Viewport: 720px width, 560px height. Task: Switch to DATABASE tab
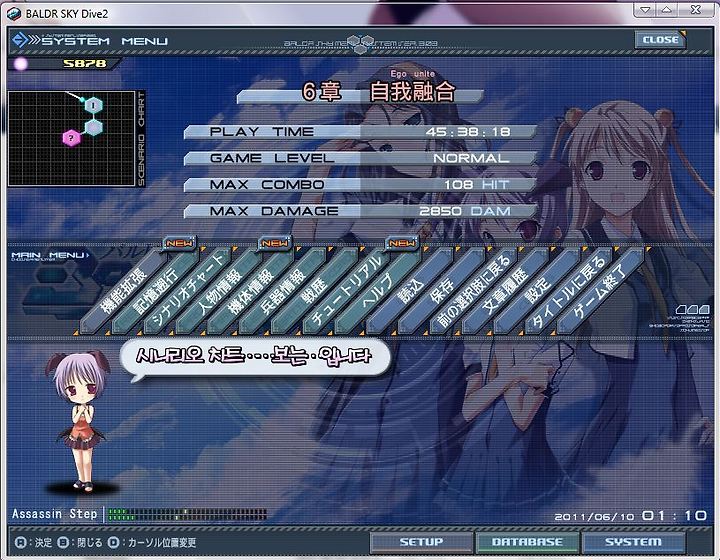pos(527,542)
